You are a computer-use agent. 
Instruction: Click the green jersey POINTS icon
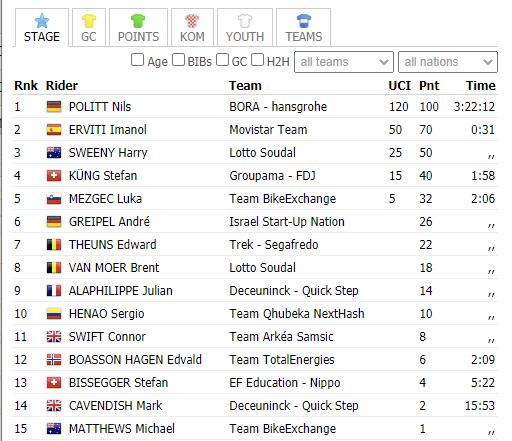tap(138, 21)
